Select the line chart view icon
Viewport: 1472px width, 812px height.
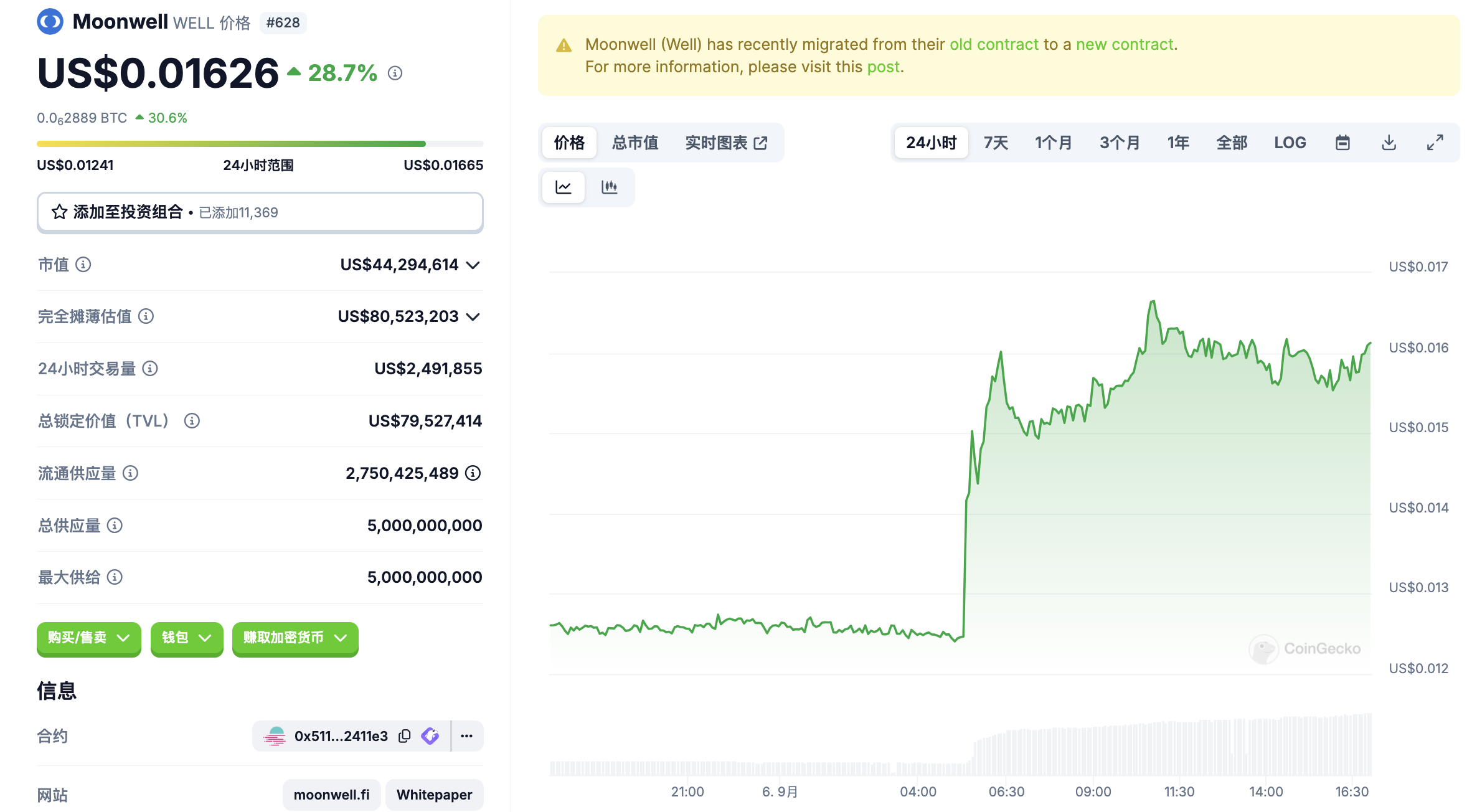pyautogui.click(x=564, y=187)
